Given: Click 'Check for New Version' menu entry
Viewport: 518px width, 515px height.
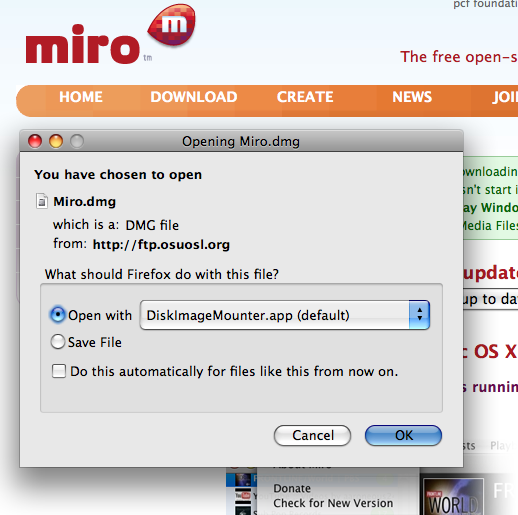Looking at the screenshot, I should (x=333, y=503).
